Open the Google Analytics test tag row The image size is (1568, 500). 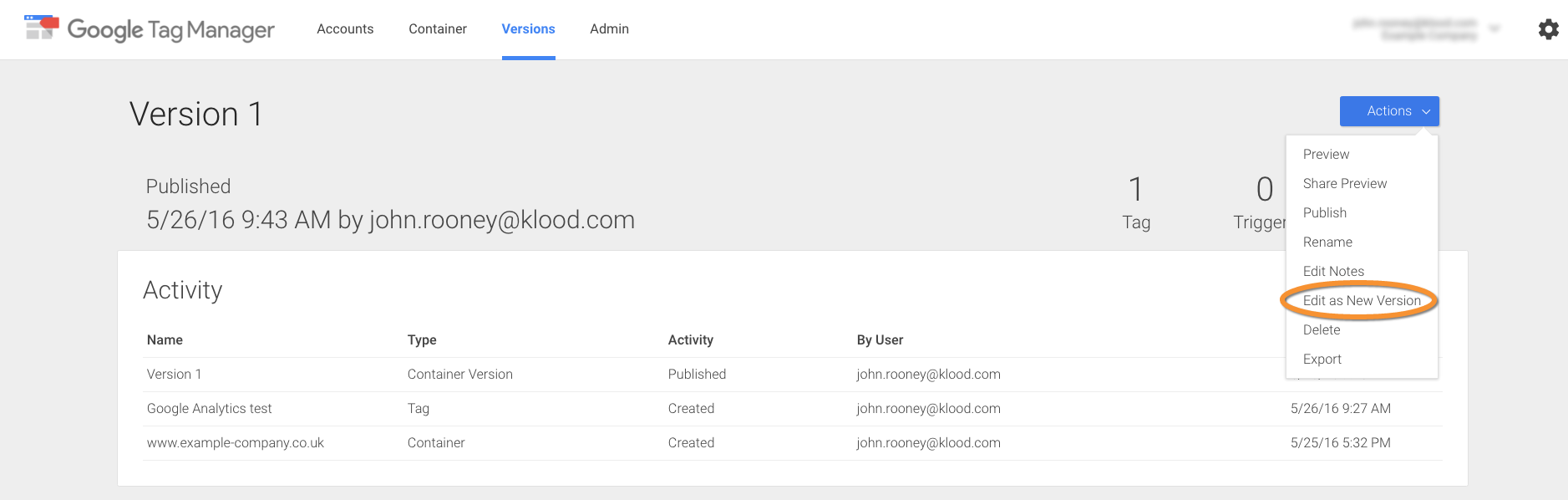(210, 409)
